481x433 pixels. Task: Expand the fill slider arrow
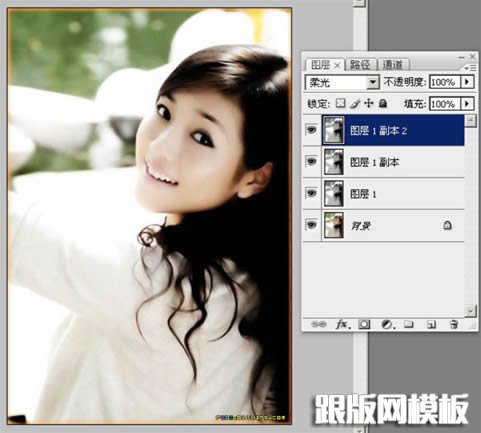click(x=467, y=104)
